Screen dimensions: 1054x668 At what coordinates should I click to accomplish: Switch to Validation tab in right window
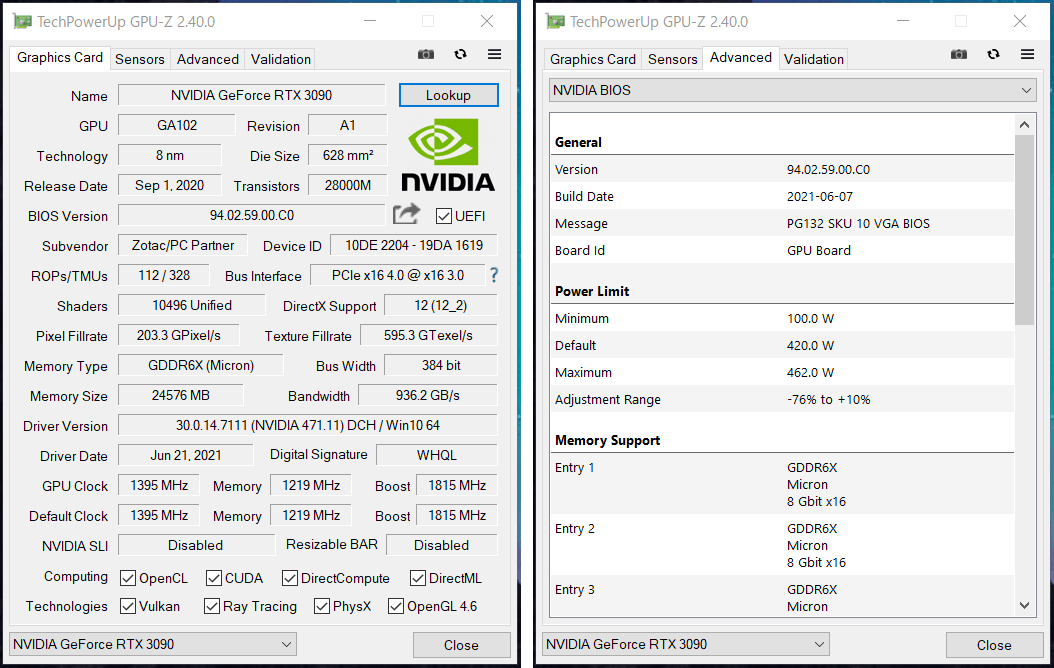point(814,59)
